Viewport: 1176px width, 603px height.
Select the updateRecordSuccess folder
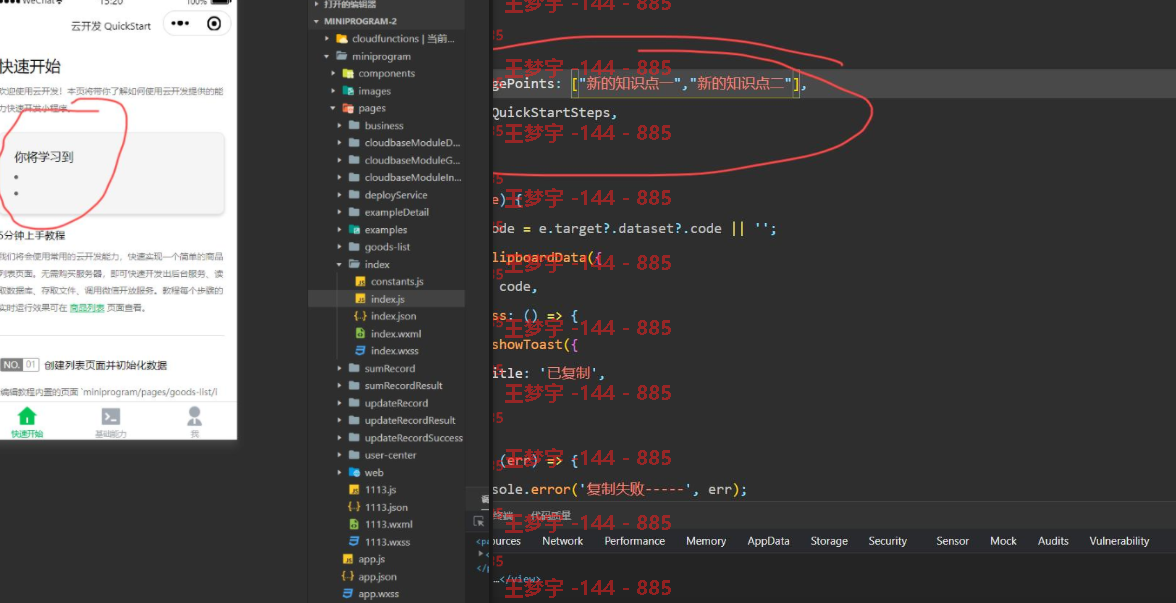(x=413, y=438)
